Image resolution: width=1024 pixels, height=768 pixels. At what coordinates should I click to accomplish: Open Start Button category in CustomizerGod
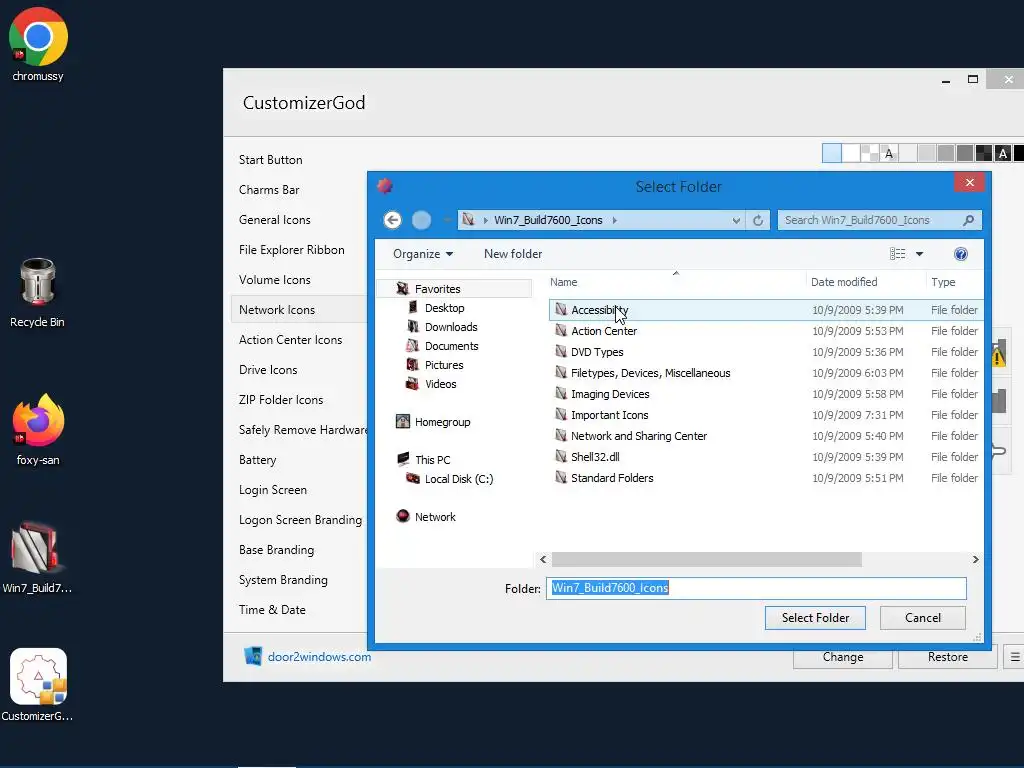(x=270, y=160)
